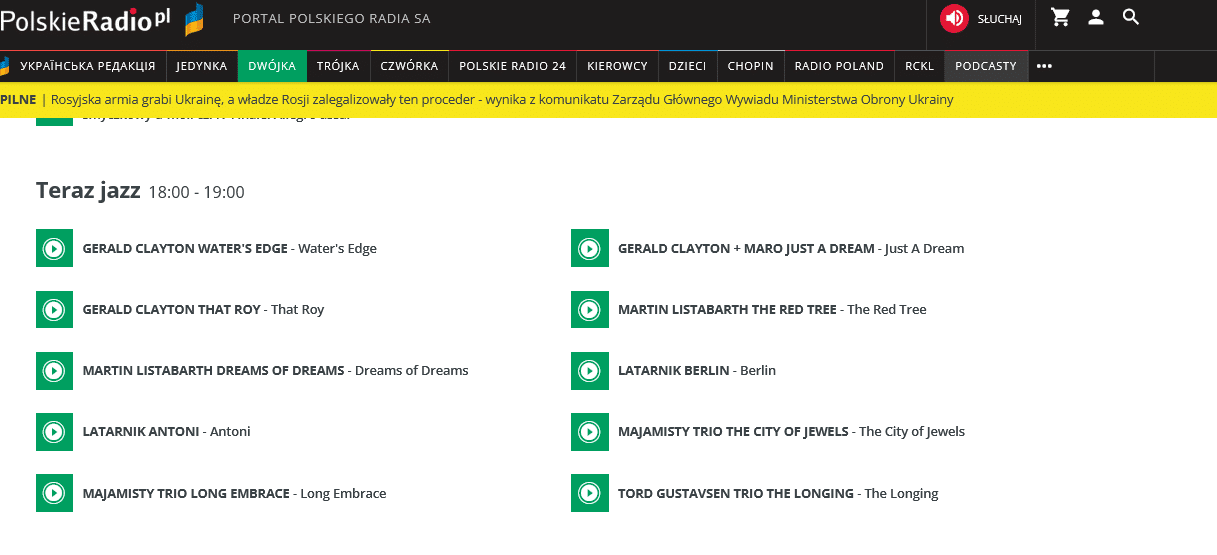Open RCKL tab
The height and width of the screenshot is (555, 1217).
pyautogui.click(x=919, y=66)
